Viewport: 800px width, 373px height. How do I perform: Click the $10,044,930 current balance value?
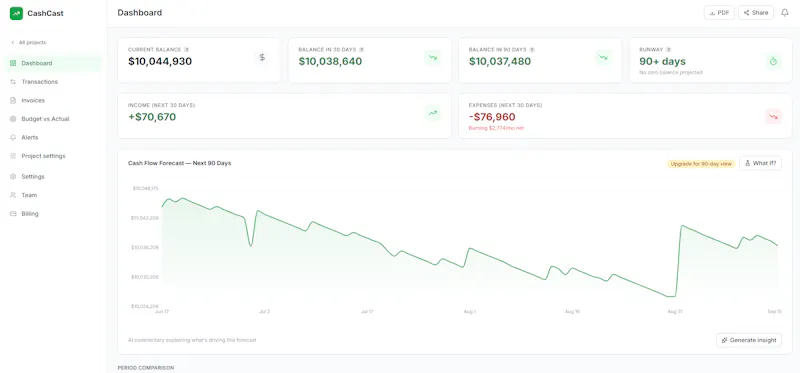coord(160,62)
